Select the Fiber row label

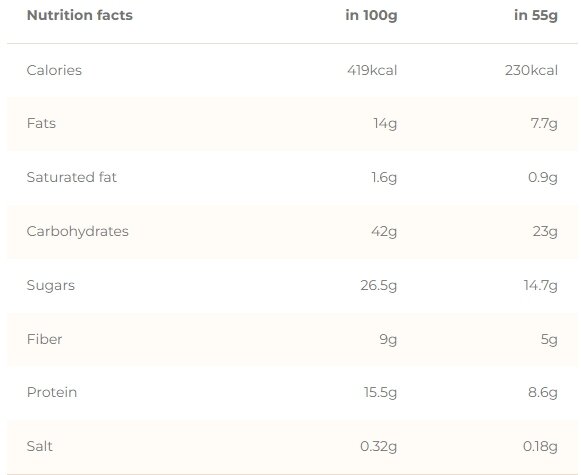point(44,339)
